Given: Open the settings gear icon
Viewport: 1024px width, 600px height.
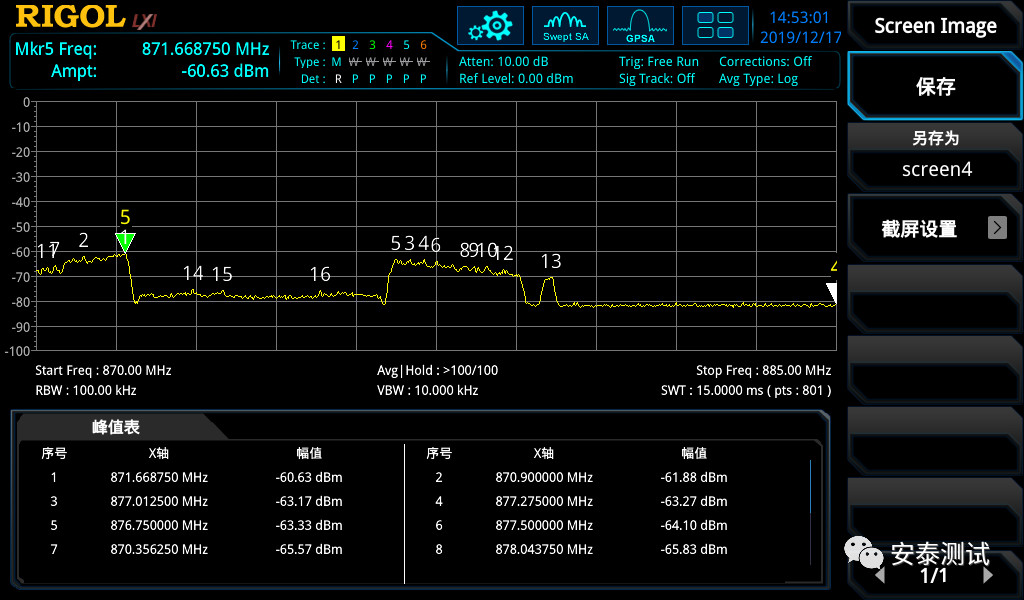Looking at the screenshot, I should 490,26.
